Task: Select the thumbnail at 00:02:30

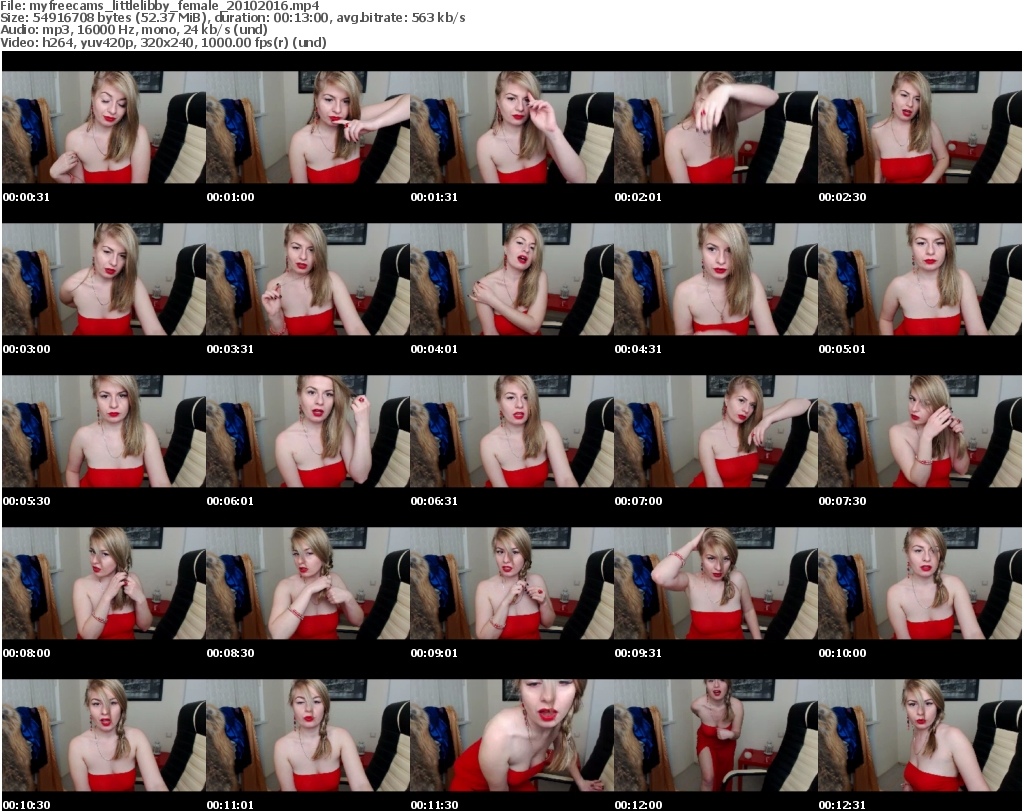Action: (920, 127)
